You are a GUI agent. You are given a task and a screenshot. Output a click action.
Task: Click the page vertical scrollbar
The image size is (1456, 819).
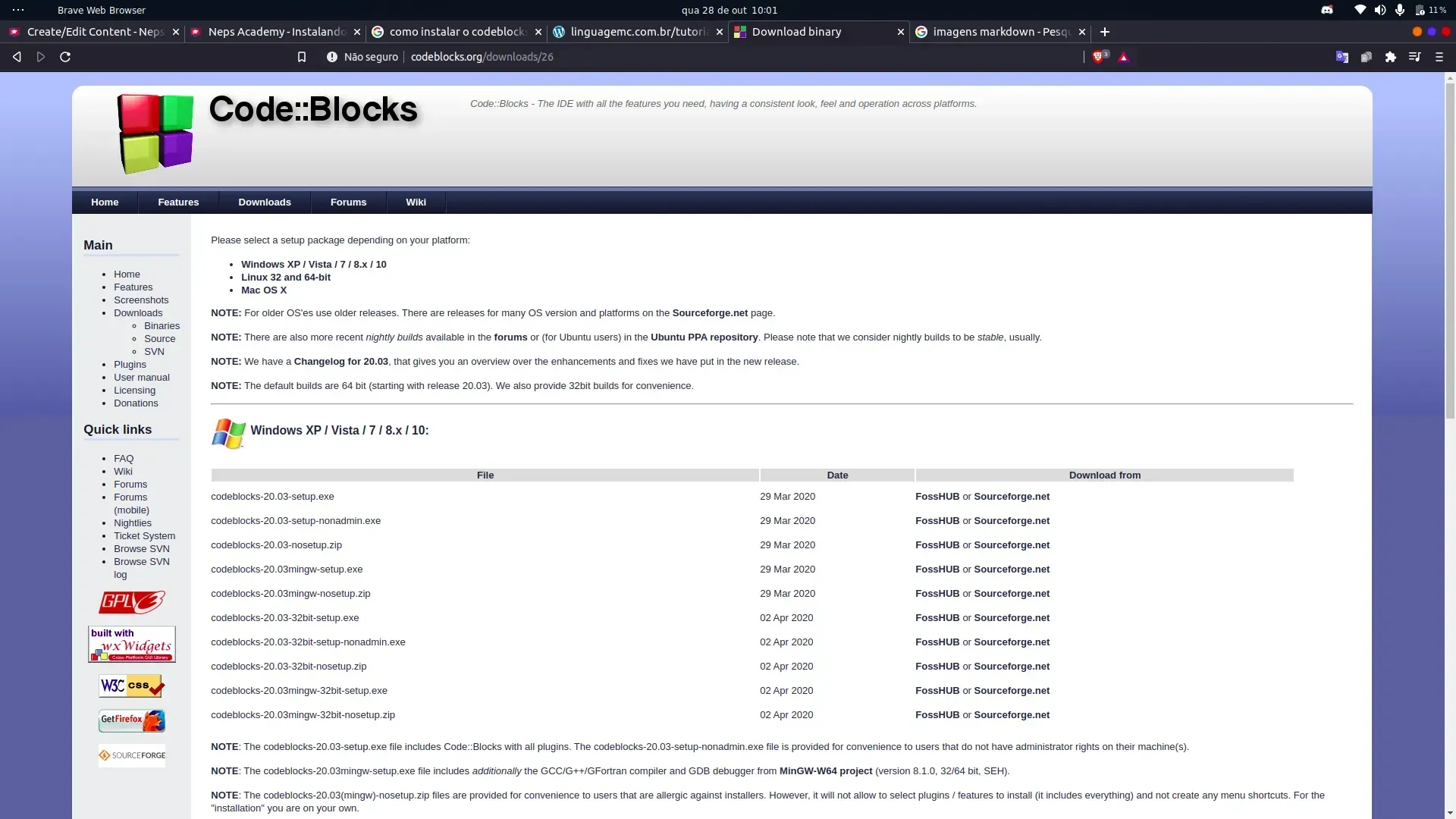tap(1450, 250)
